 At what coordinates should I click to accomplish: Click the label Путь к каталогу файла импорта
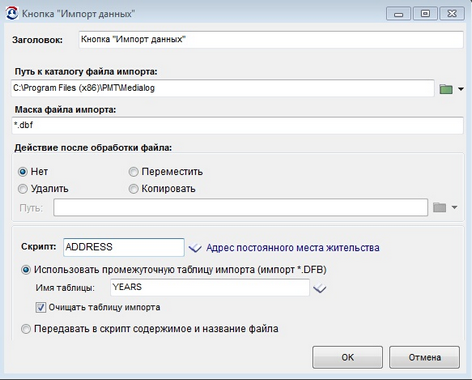click(86, 72)
